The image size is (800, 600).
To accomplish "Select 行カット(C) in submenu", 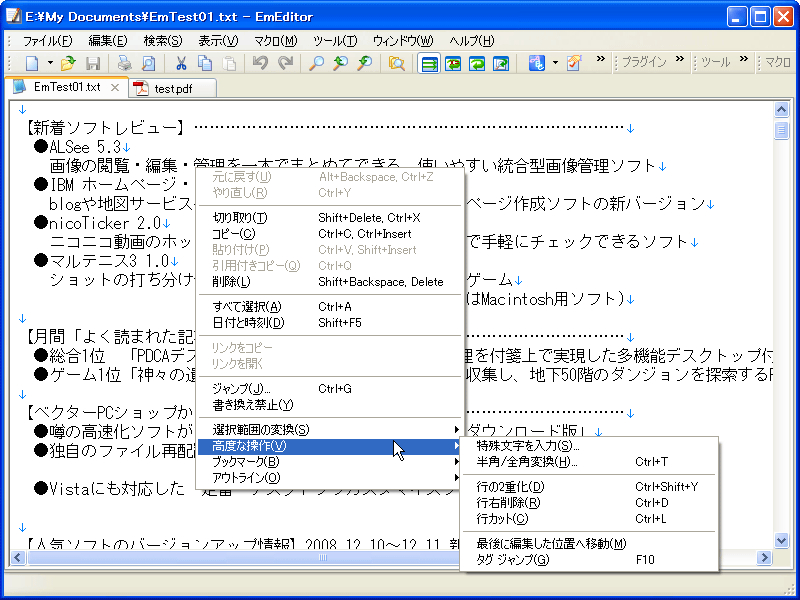I will click(x=589, y=519).
